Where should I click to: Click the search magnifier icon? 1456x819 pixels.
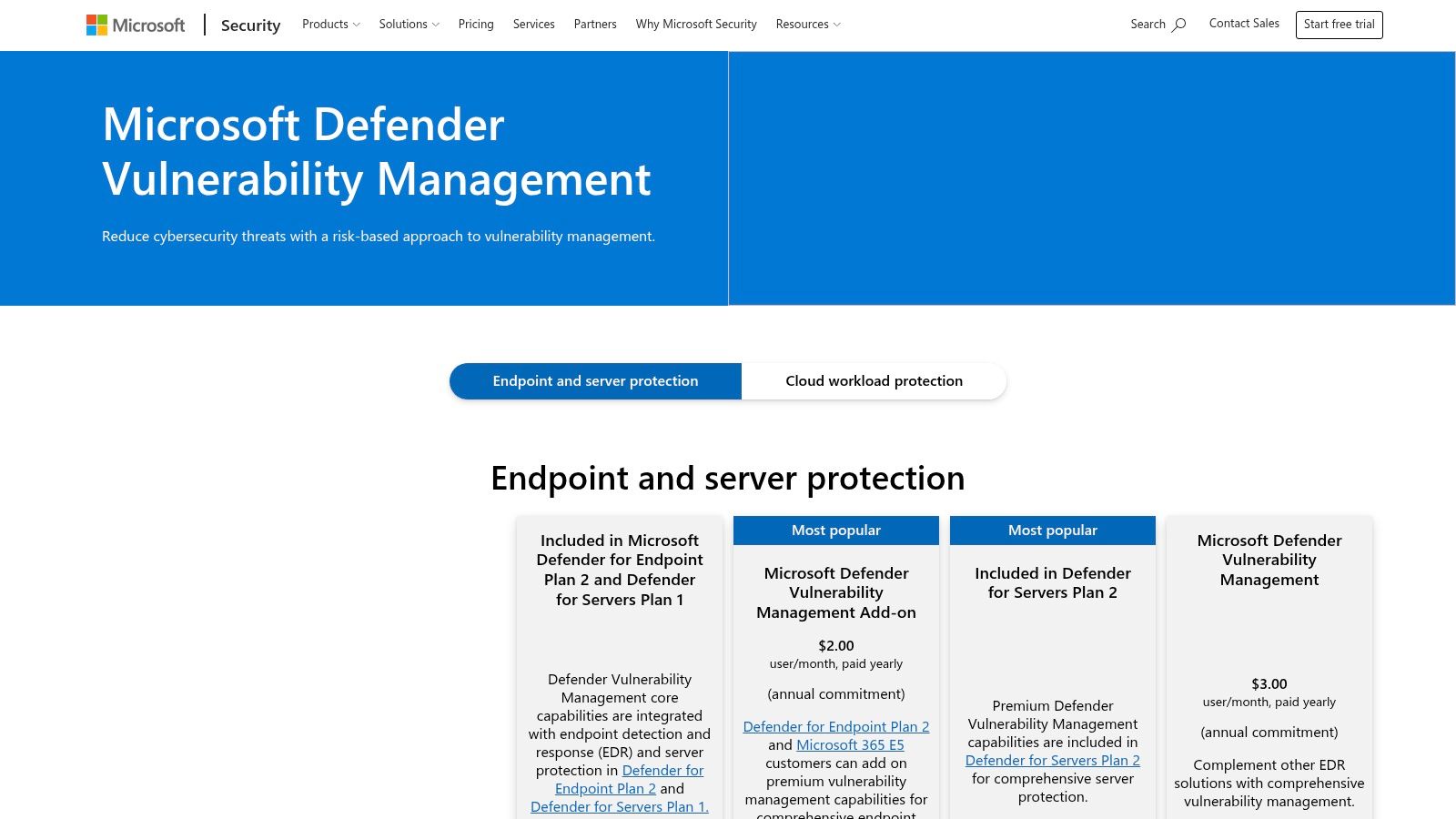(1178, 25)
